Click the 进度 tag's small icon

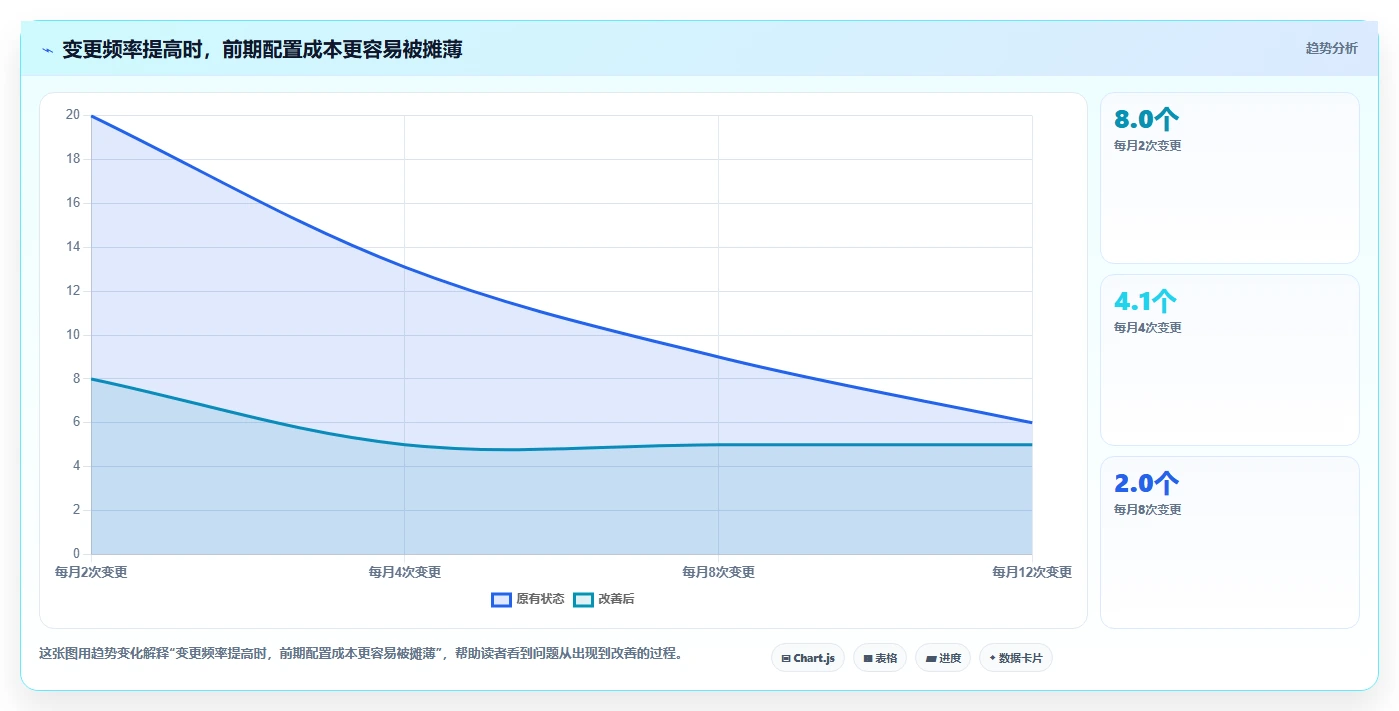click(931, 659)
